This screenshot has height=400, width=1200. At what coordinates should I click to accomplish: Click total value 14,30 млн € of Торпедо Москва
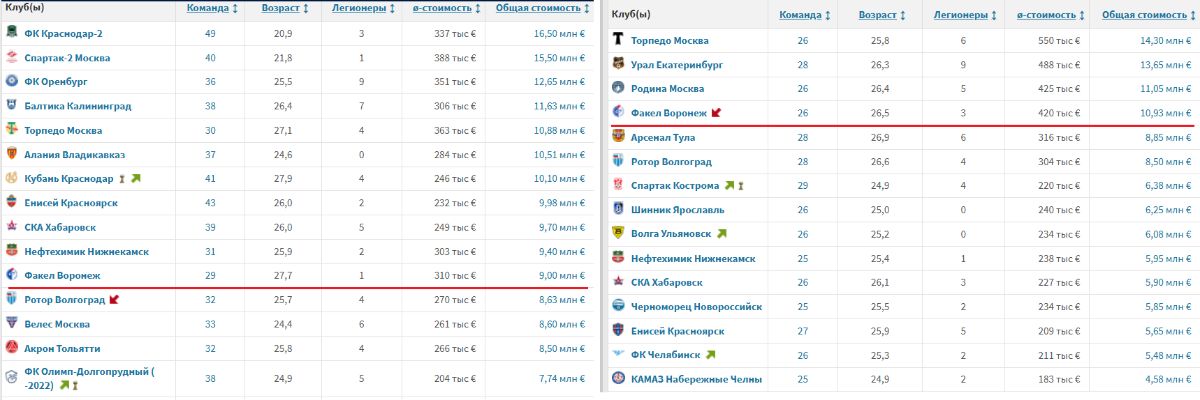[x=1161, y=41]
